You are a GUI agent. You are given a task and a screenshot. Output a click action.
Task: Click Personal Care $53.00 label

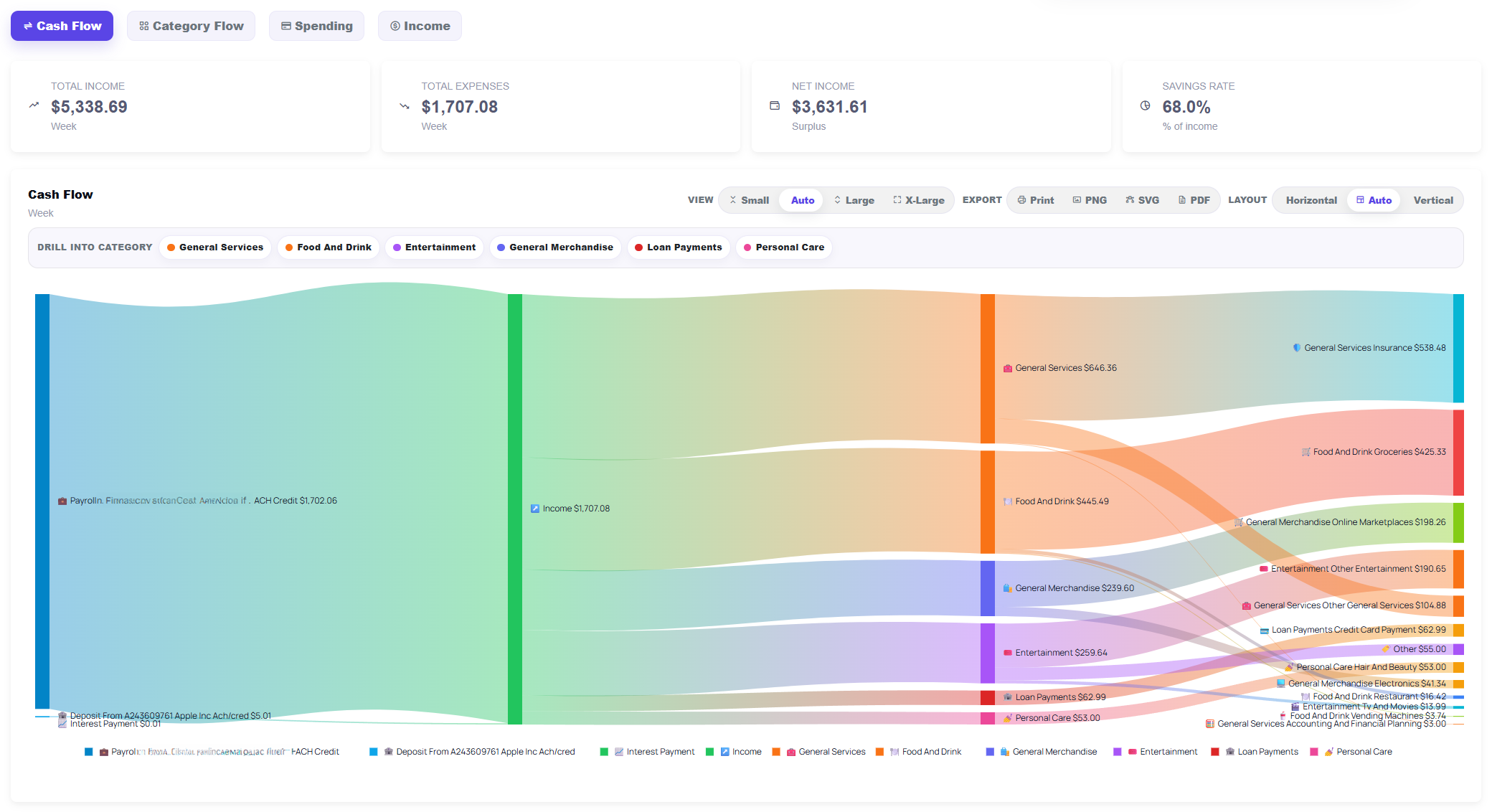pyautogui.click(x=1052, y=718)
